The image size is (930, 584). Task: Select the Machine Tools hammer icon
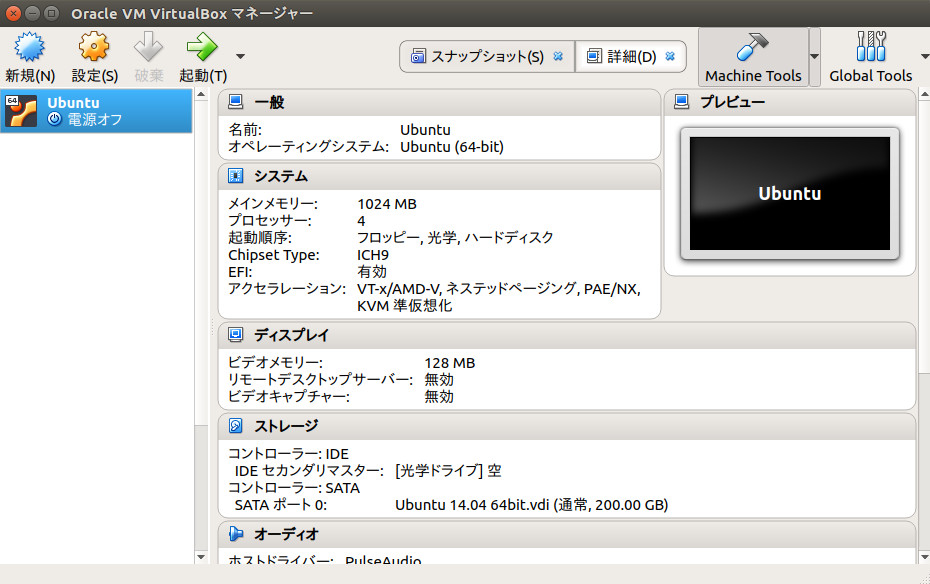[x=754, y=48]
